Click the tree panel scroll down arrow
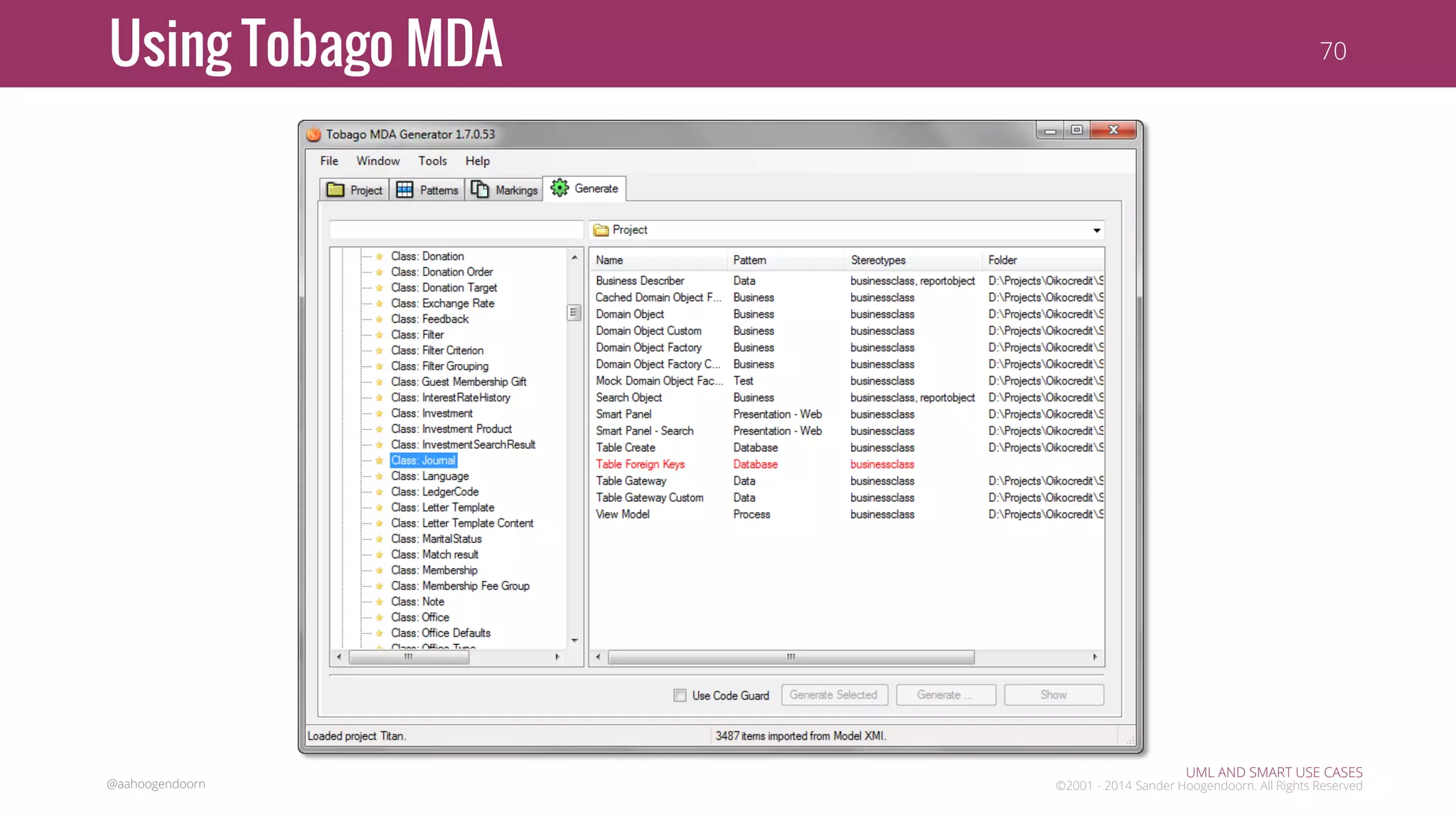 574,641
